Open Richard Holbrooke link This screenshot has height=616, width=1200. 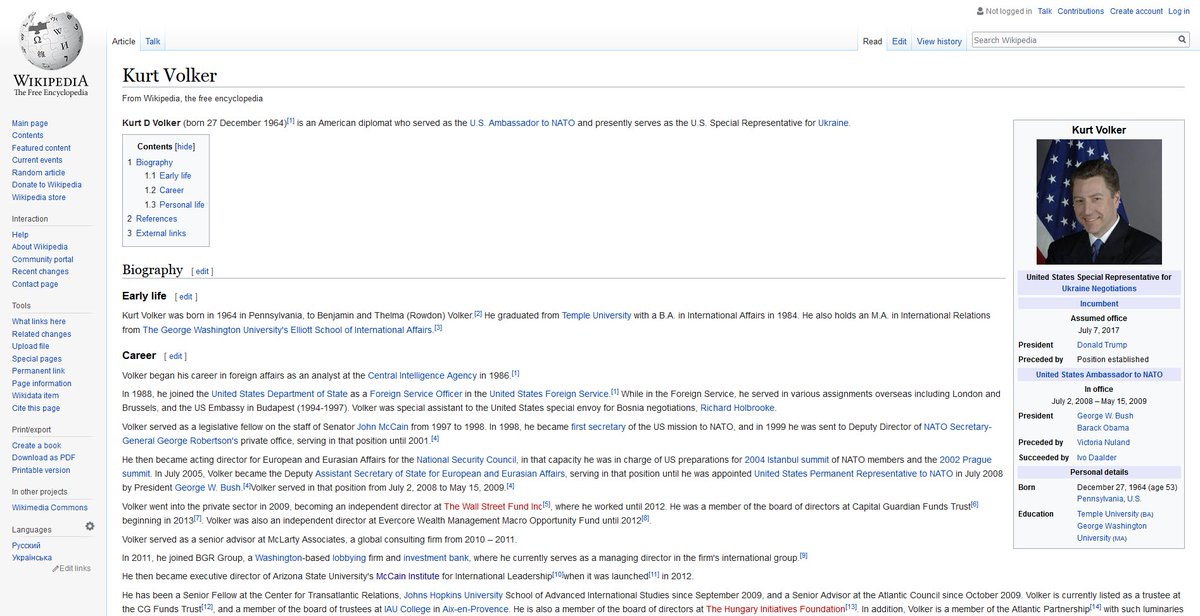[738, 408]
